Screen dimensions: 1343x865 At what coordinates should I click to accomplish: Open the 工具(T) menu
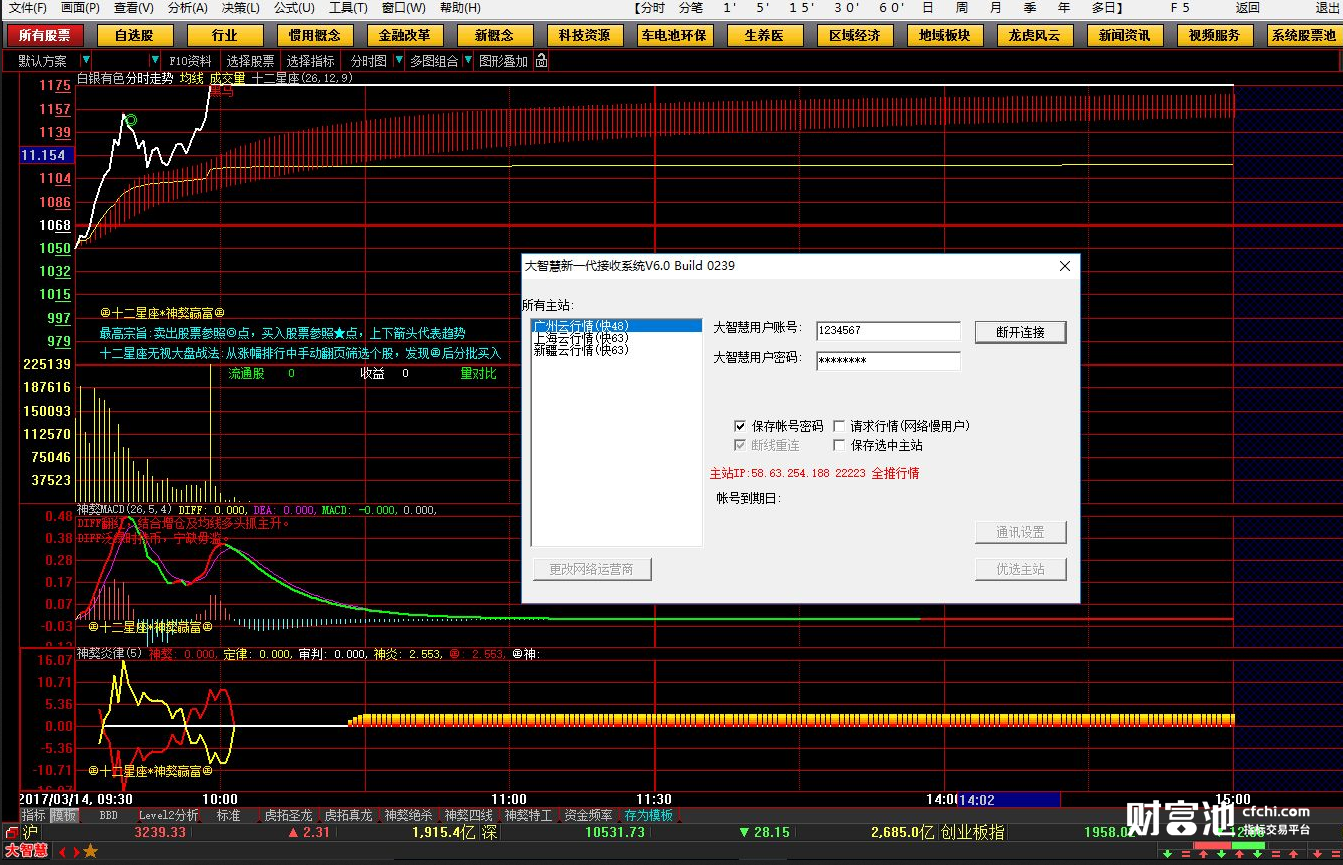point(348,8)
